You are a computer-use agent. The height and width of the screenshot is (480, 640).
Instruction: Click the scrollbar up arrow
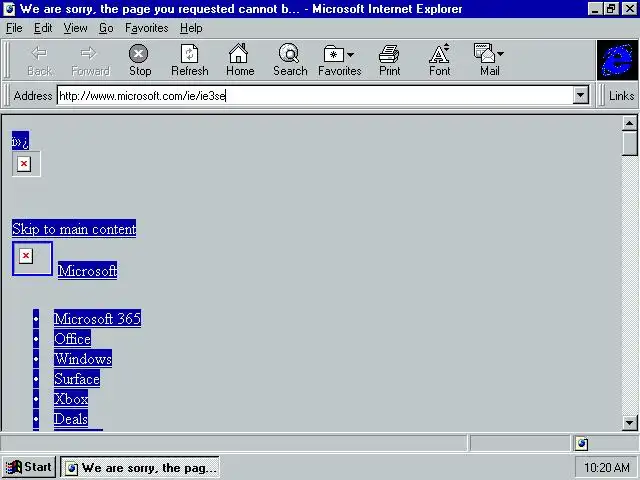[x=629, y=123]
